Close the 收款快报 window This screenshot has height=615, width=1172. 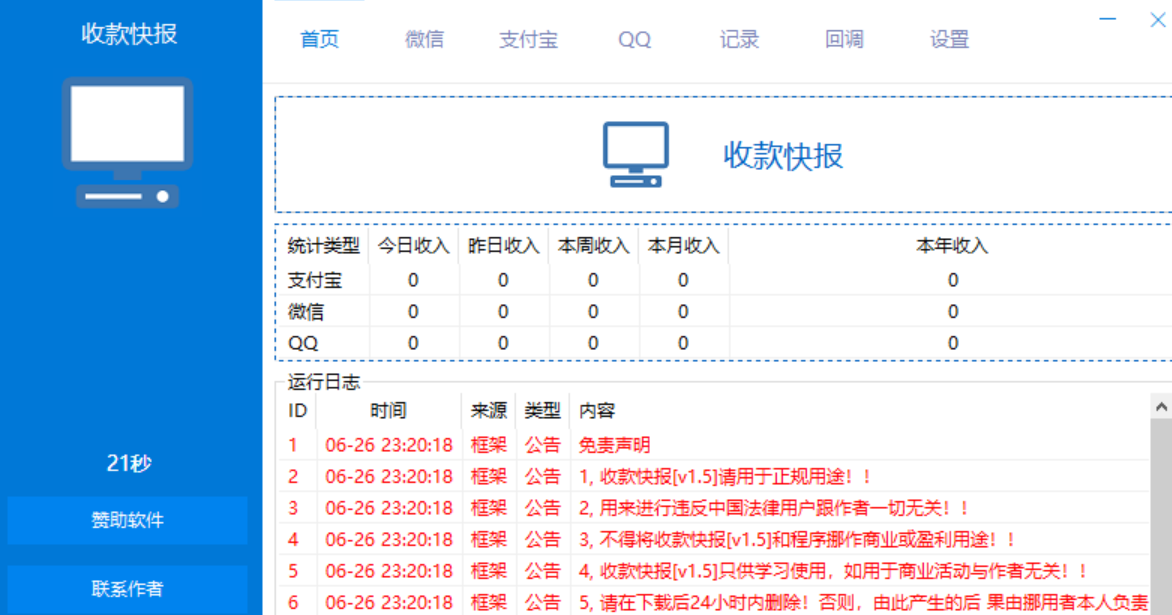1157,19
